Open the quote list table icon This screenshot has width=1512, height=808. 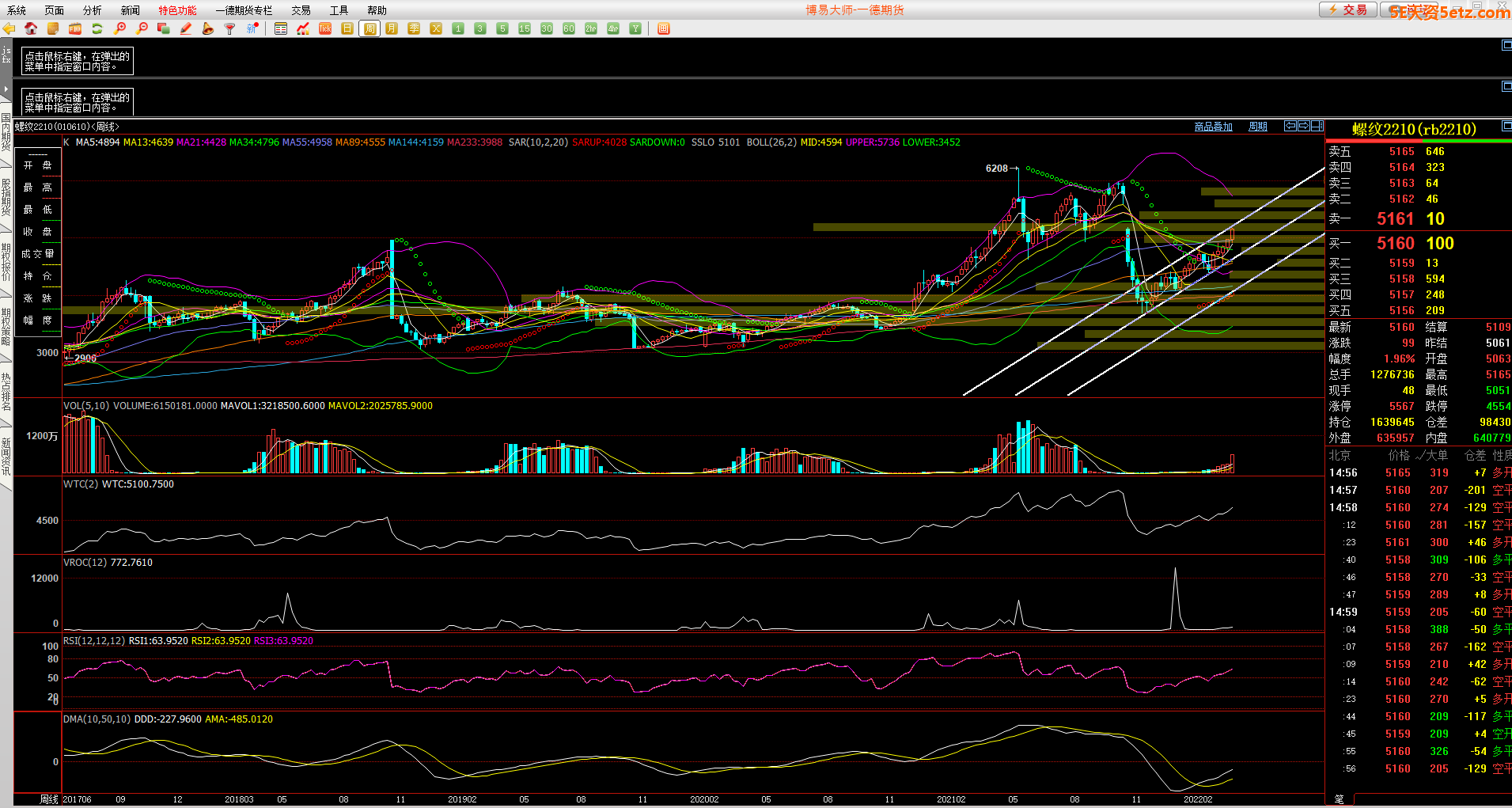click(281, 28)
